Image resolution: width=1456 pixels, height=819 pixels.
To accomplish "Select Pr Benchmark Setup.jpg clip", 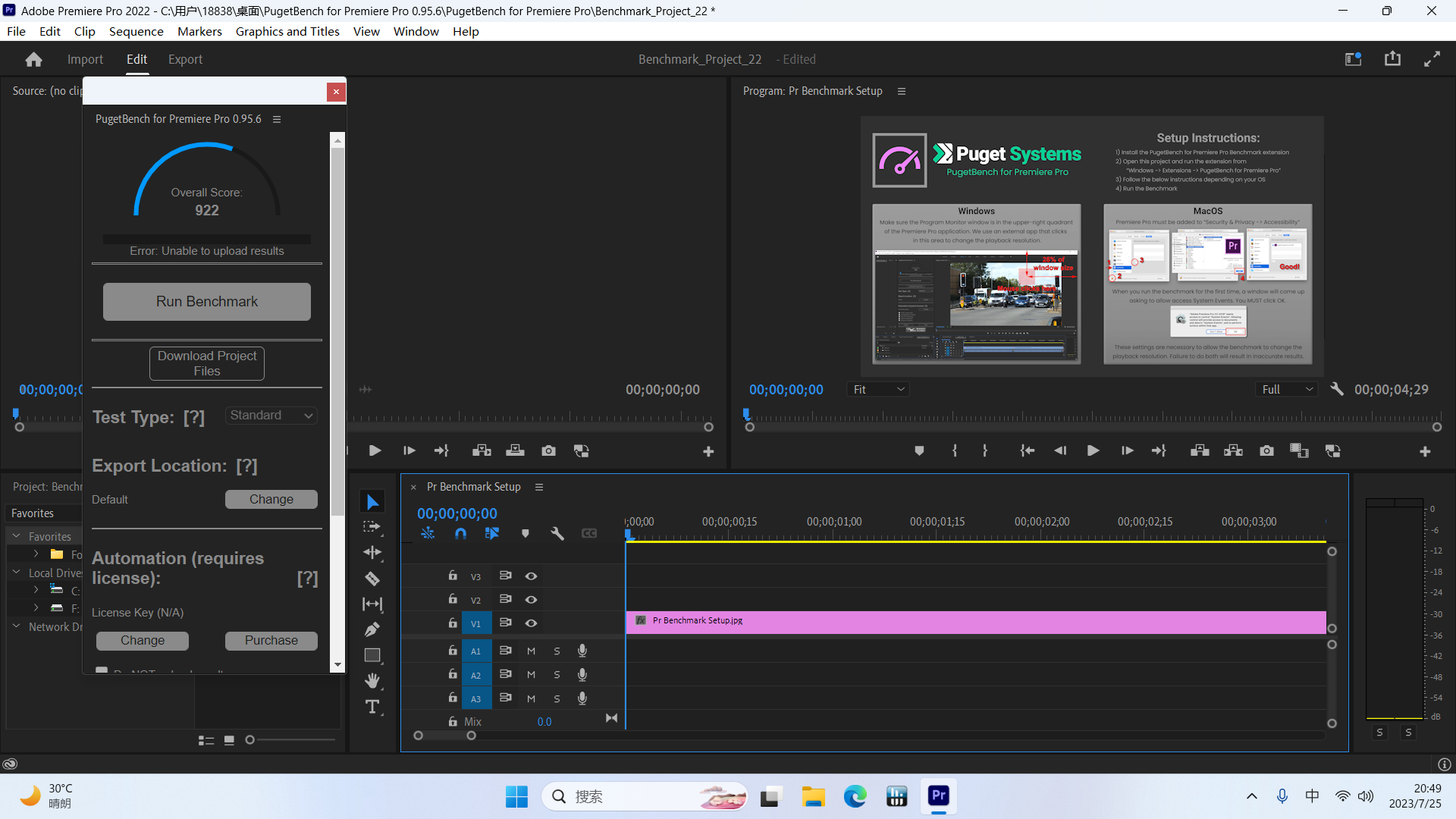I will (x=976, y=623).
